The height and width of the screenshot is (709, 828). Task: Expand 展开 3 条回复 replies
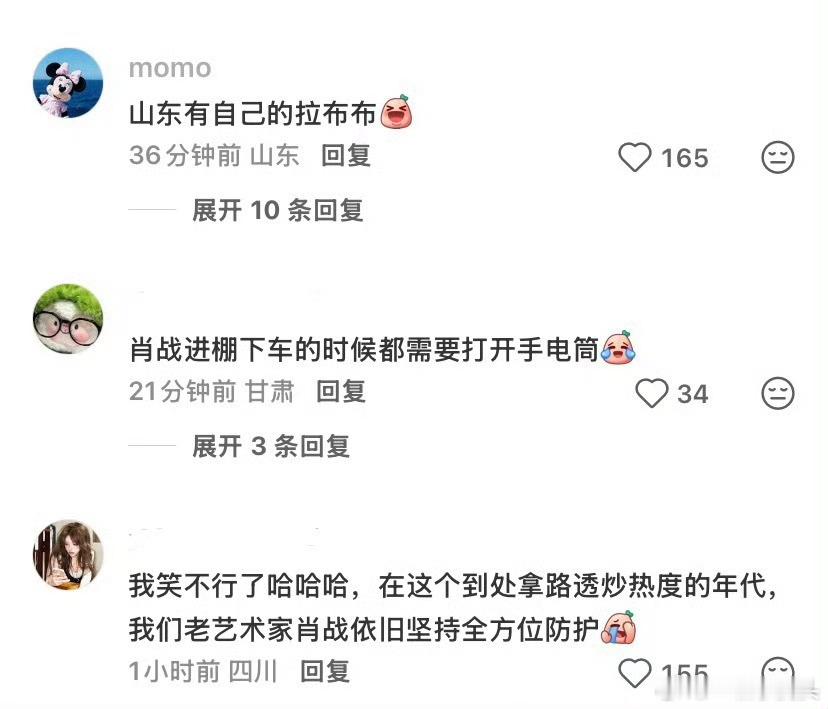(x=270, y=446)
